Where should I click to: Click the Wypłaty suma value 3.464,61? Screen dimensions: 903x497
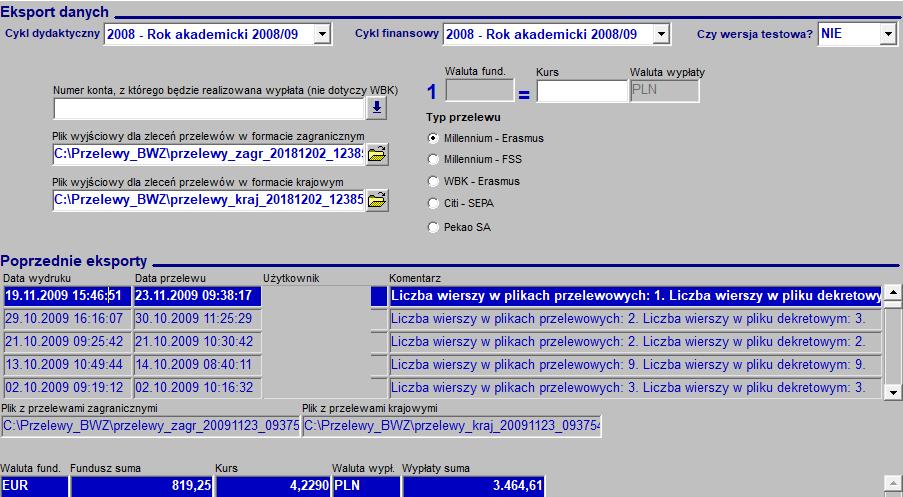[473, 486]
